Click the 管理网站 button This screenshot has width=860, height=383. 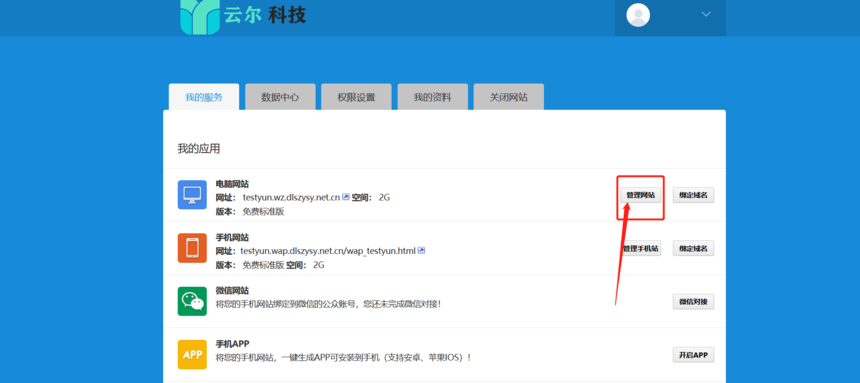[641, 195]
